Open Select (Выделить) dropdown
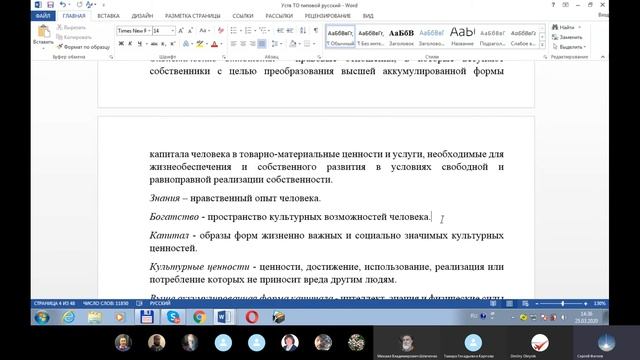The height and width of the screenshot is (360, 640). [569, 47]
